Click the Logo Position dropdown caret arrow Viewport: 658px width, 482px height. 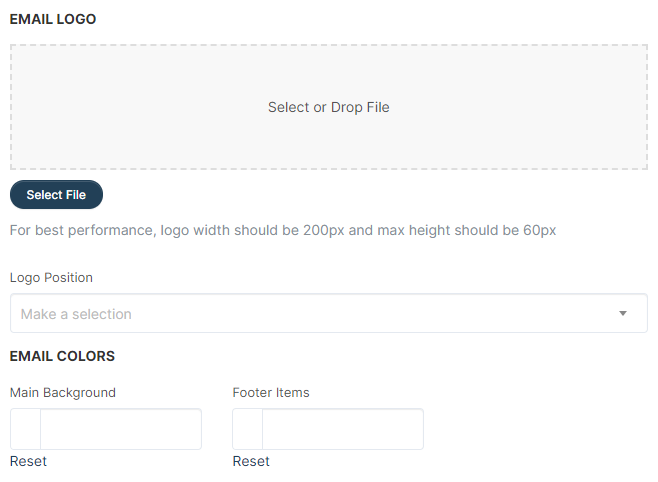pyautogui.click(x=623, y=313)
